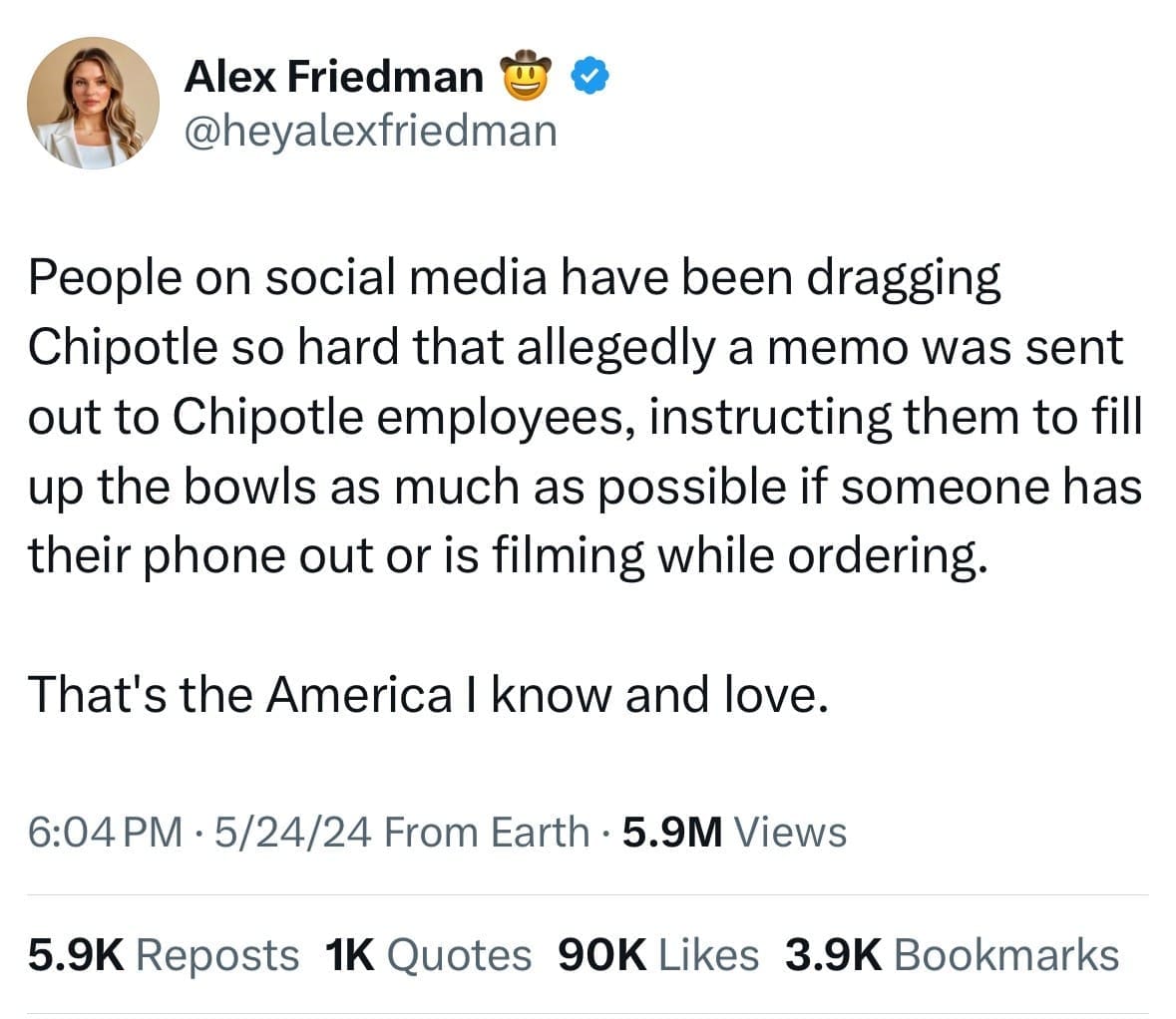Click the line "That's the America I know and love."

coord(428,694)
